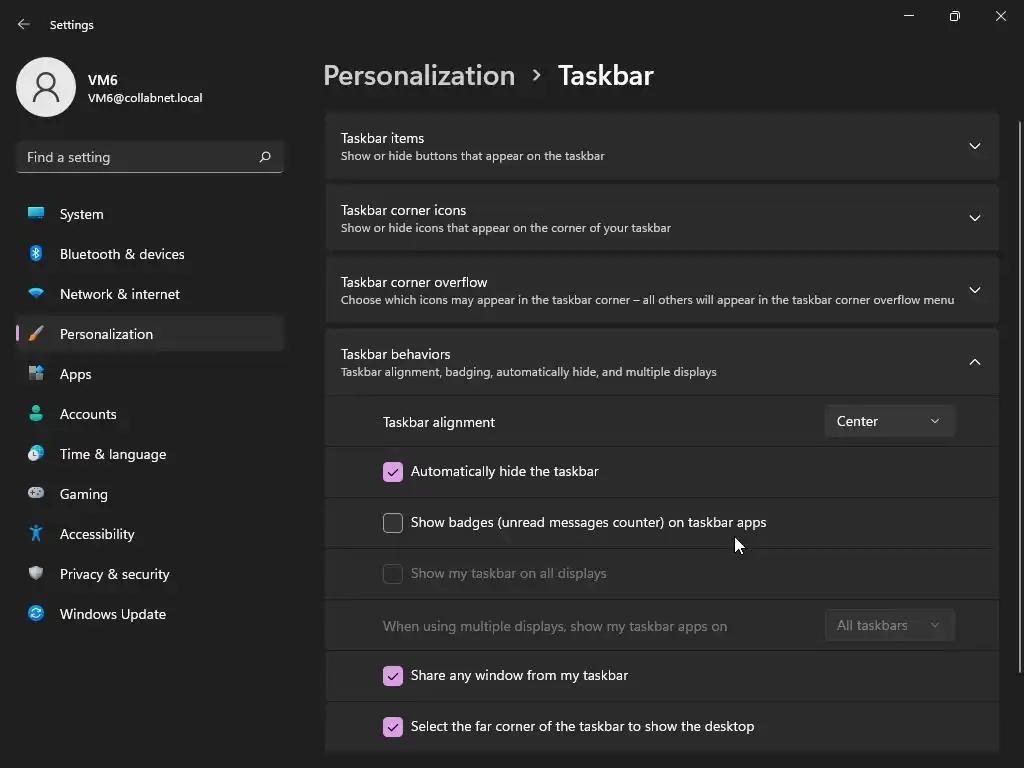This screenshot has width=1024, height=768.
Task: Click the Network & internet wifi icon
Action: [x=36, y=294]
